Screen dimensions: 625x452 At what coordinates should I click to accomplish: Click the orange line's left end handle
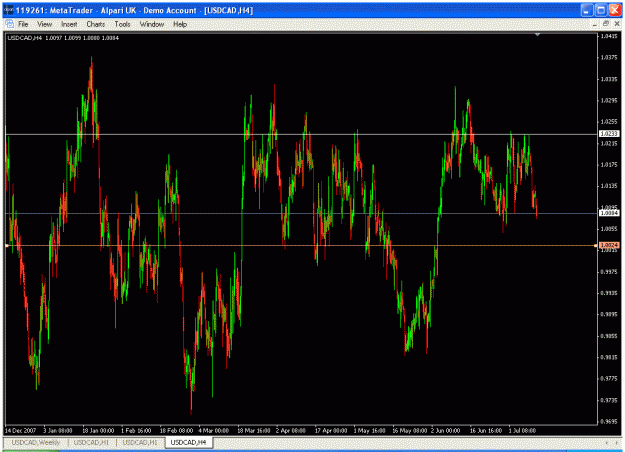[x=7, y=246]
